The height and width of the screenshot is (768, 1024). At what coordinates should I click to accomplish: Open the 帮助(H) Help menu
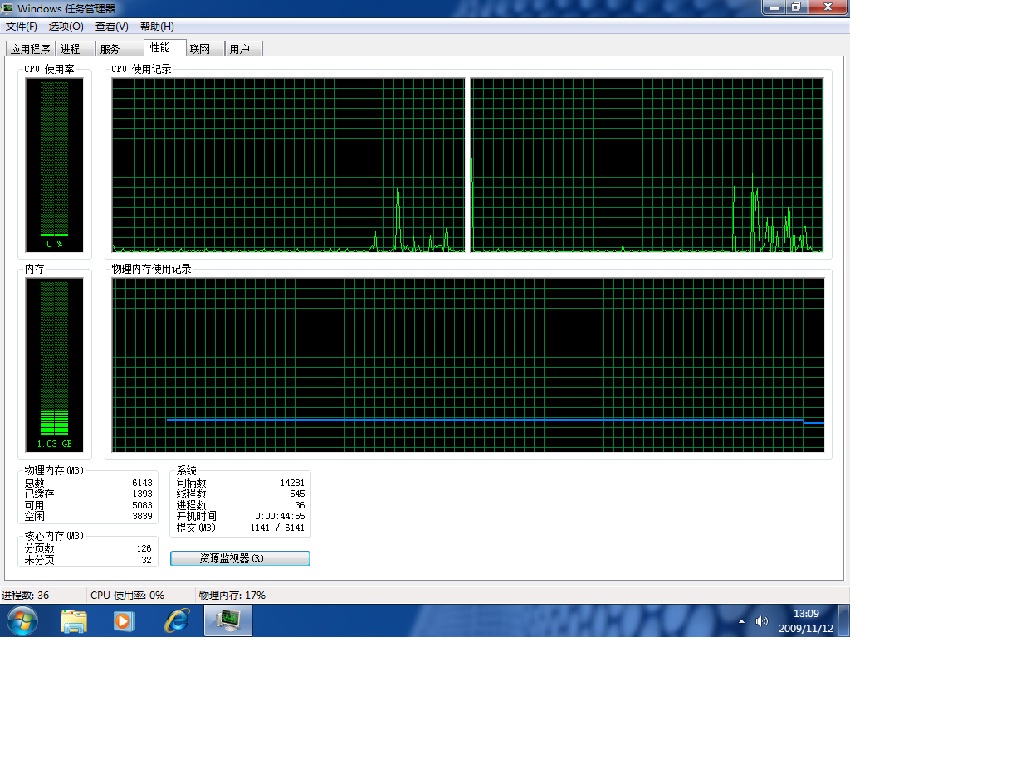click(156, 26)
